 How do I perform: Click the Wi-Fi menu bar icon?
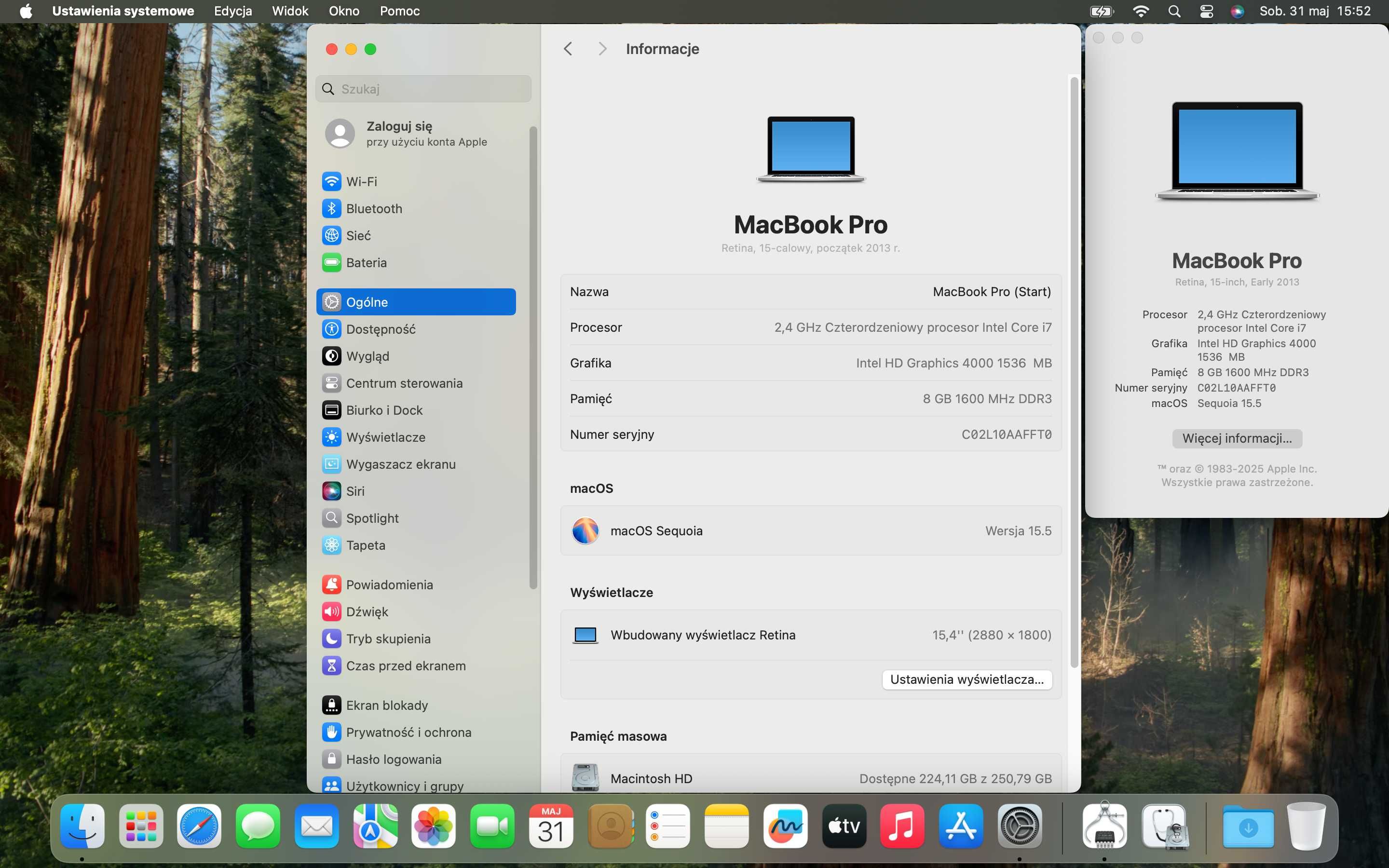coord(1141,11)
